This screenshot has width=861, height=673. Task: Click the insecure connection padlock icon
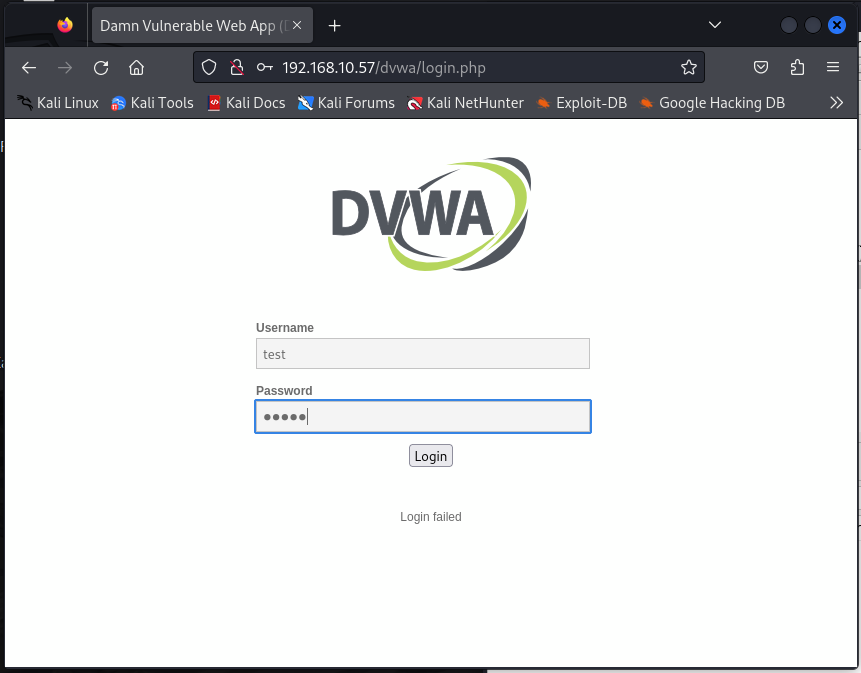(x=237, y=68)
